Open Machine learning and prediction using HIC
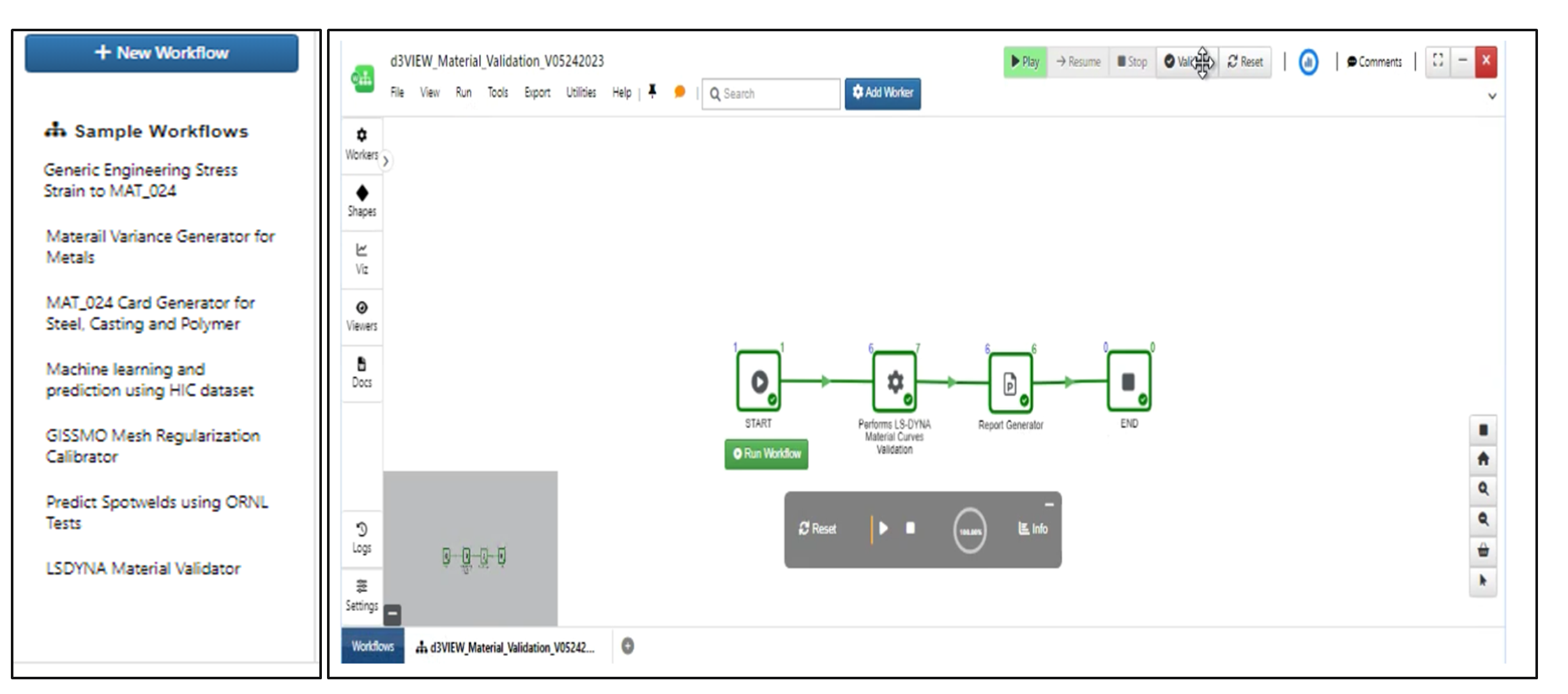Viewport: 1568px width, 694px height. (x=149, y=380)
